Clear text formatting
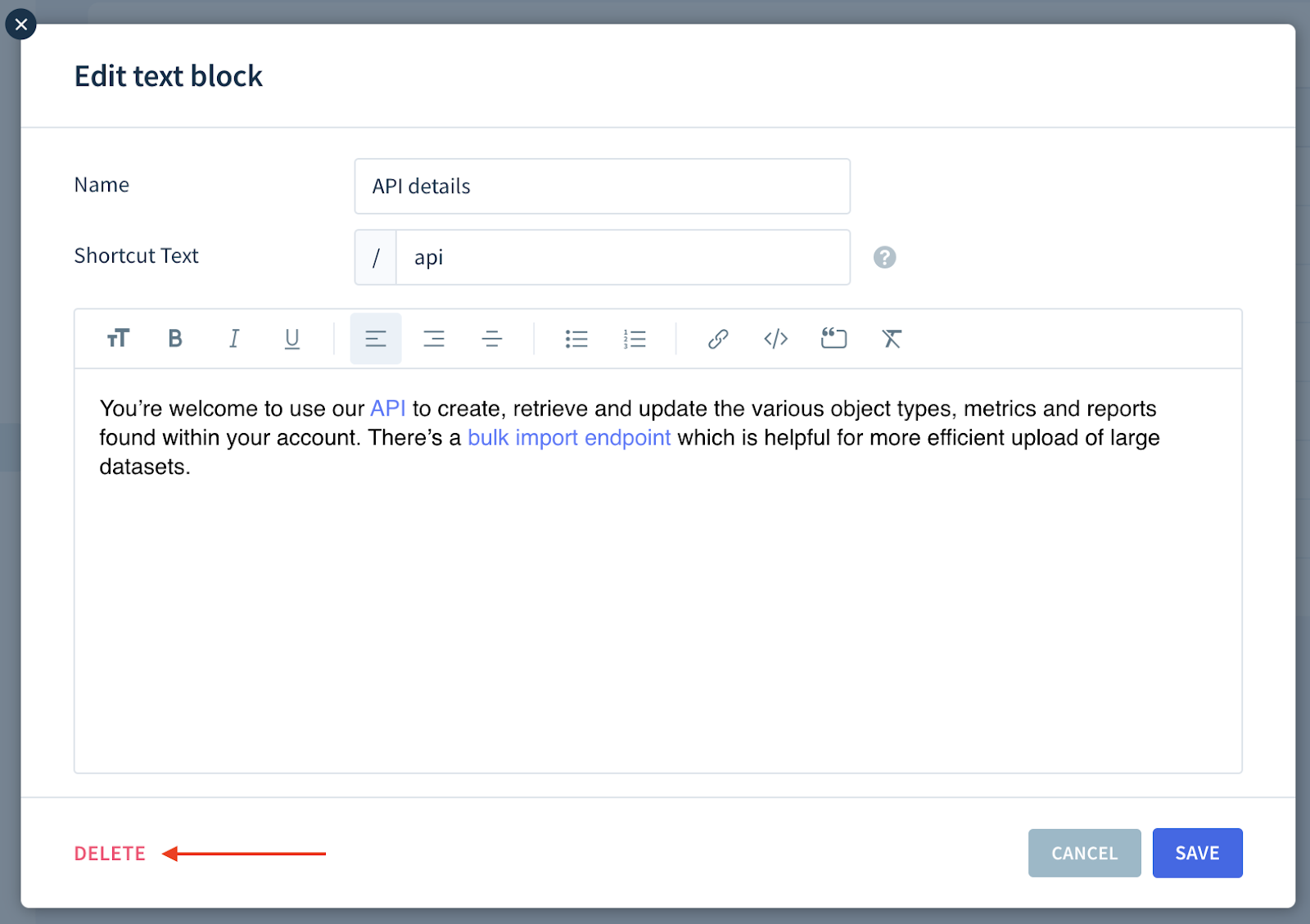The width and height of the screenshot is (1310, 924). point(892,338)
